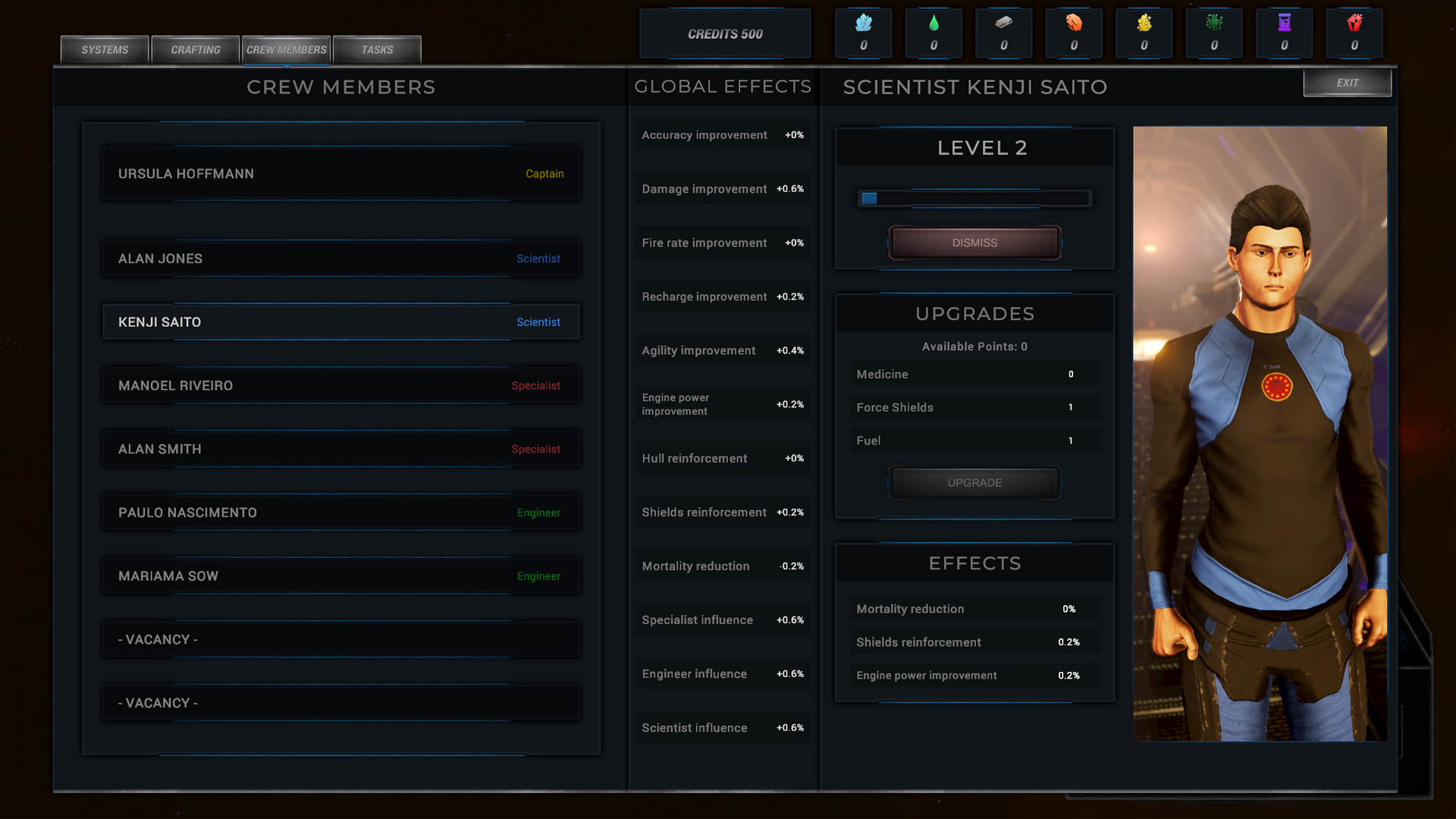Dismiss scientist Kenji Saito

point(974,243)
